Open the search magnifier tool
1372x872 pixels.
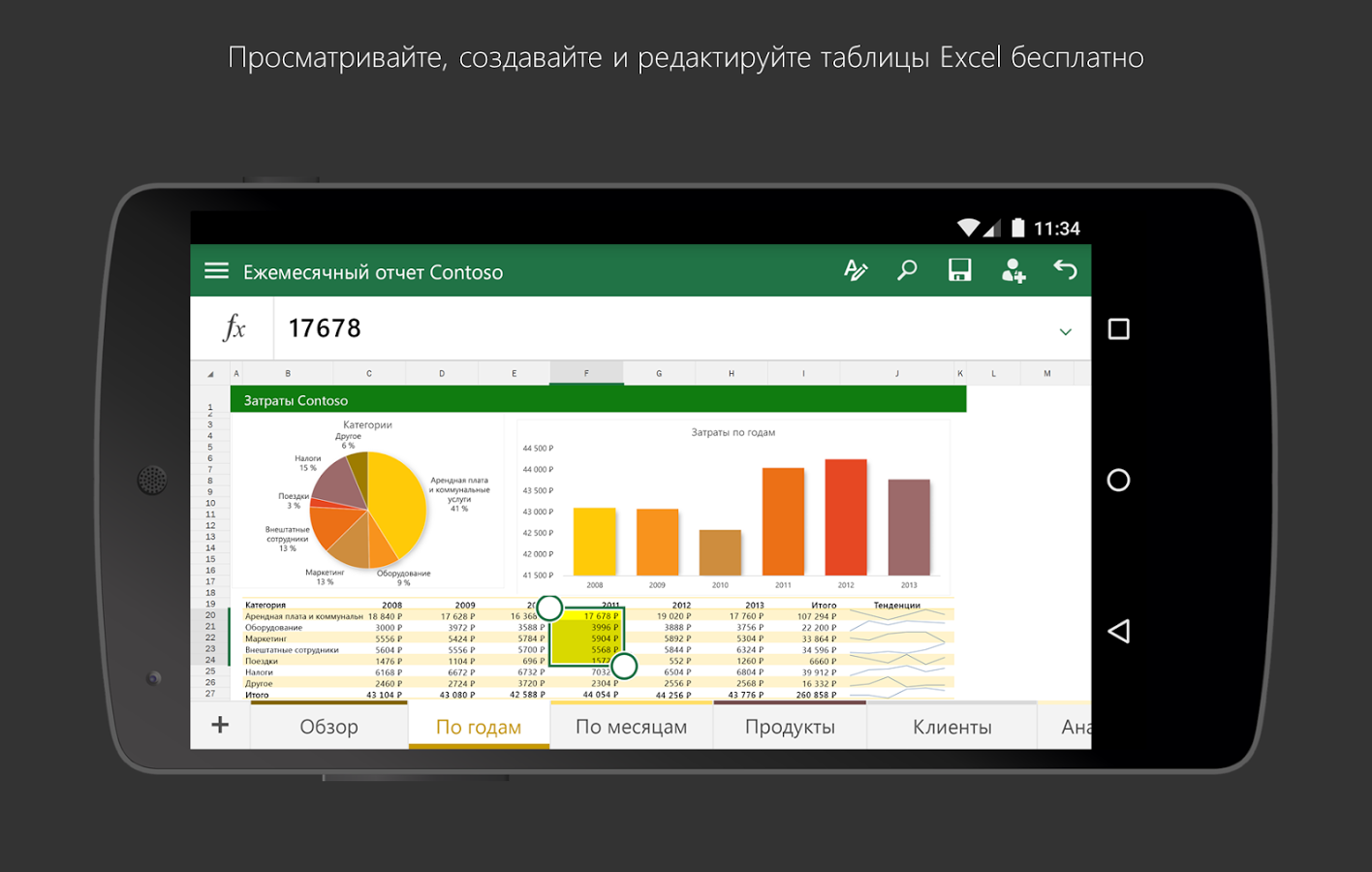[x=907, y=270]
